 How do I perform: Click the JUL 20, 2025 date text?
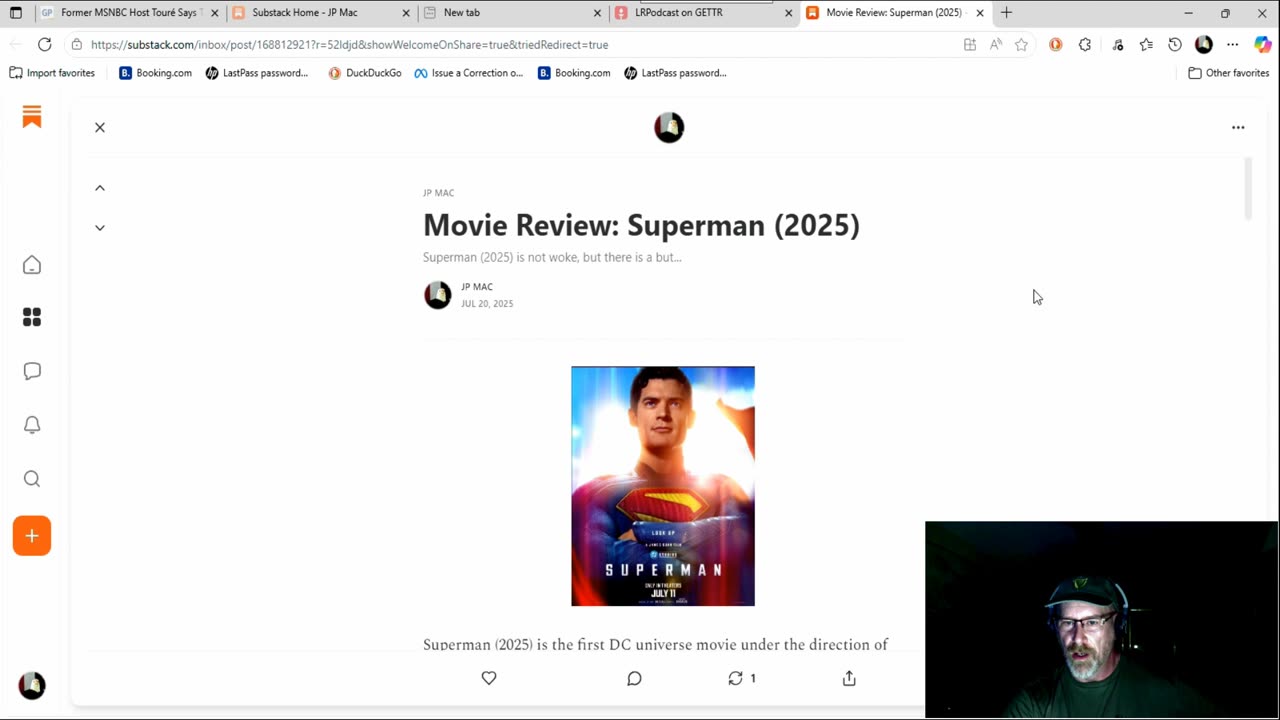[487, 304]
